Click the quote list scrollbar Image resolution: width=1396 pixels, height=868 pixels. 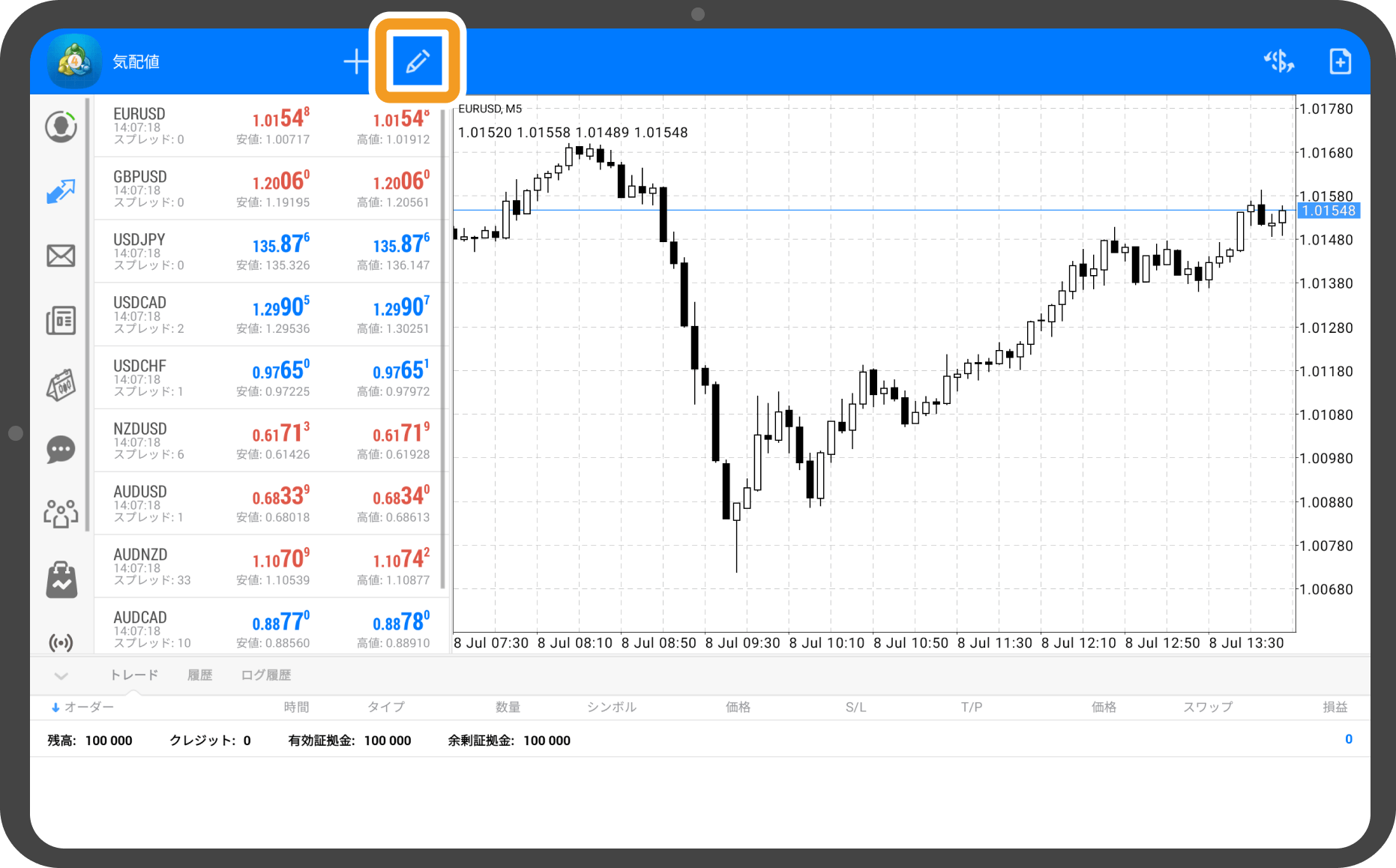click(x=443, y=349)
